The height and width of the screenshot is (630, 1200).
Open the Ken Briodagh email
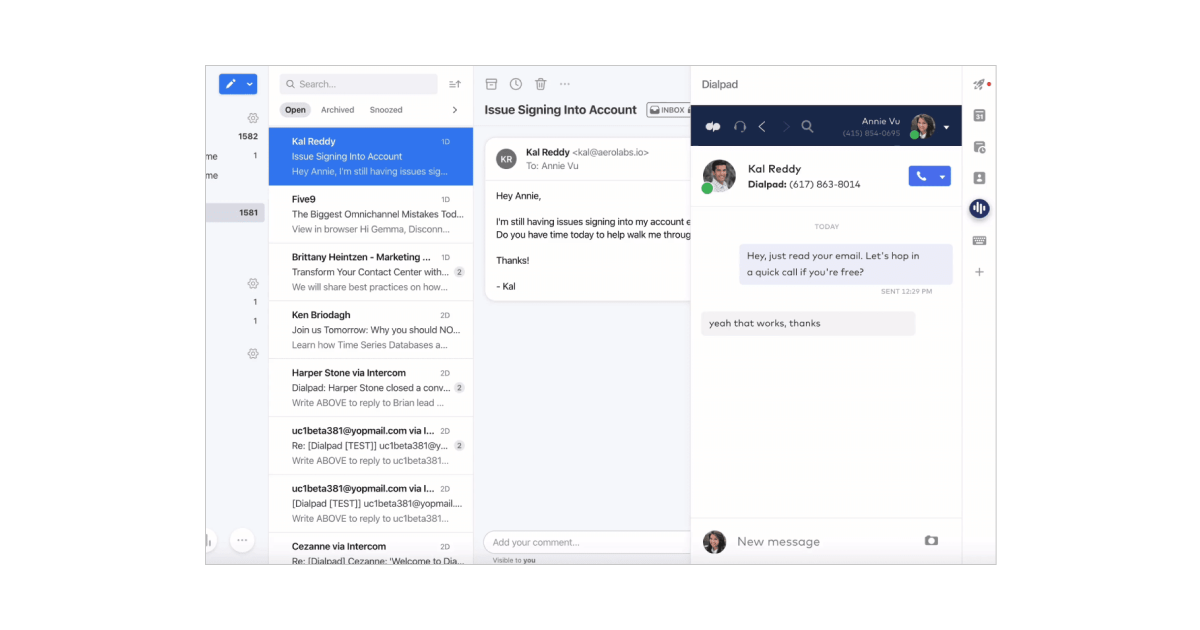click(x=370, y=330)
